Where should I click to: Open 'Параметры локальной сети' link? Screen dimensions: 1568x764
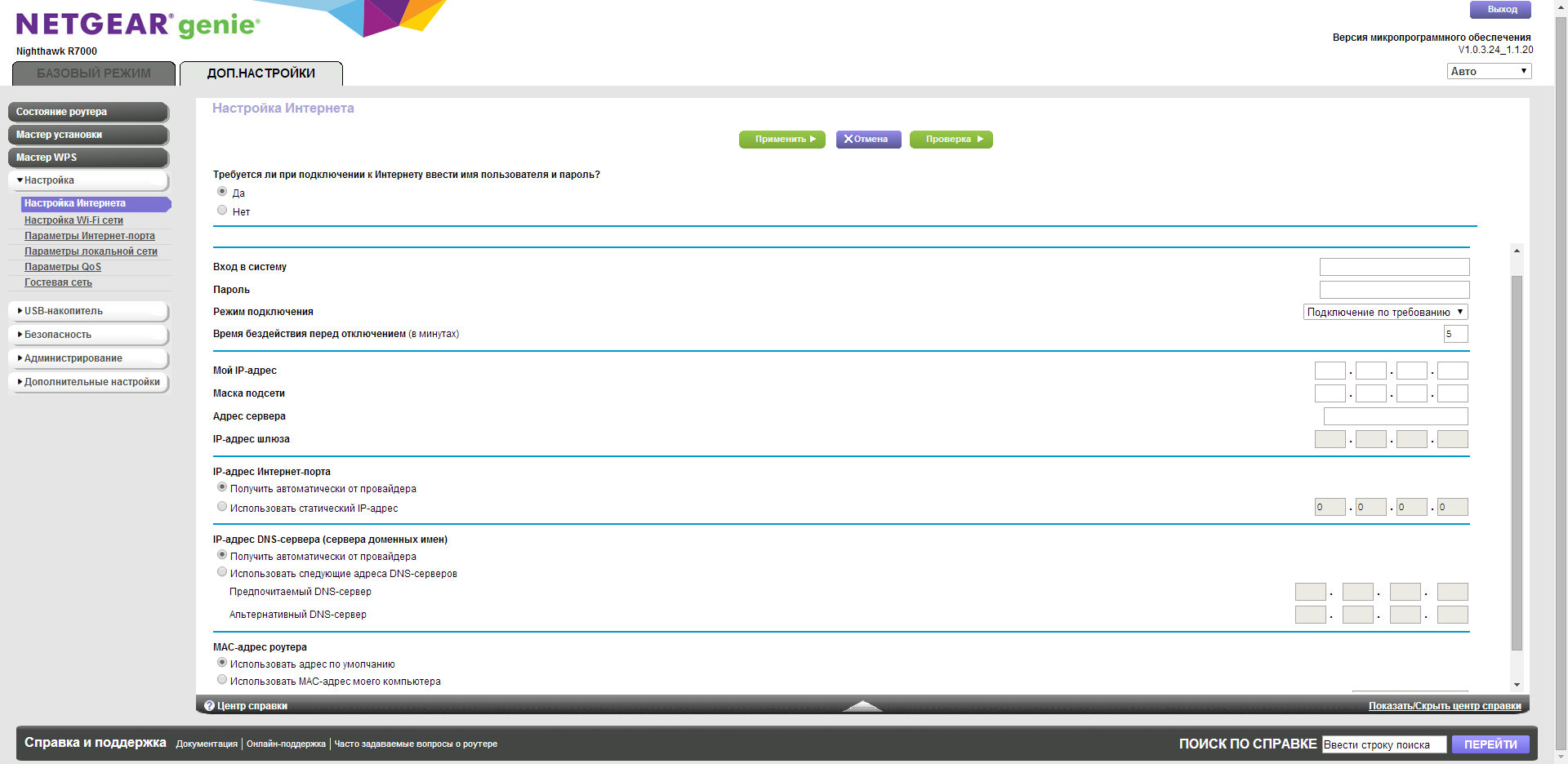[91, 251]
